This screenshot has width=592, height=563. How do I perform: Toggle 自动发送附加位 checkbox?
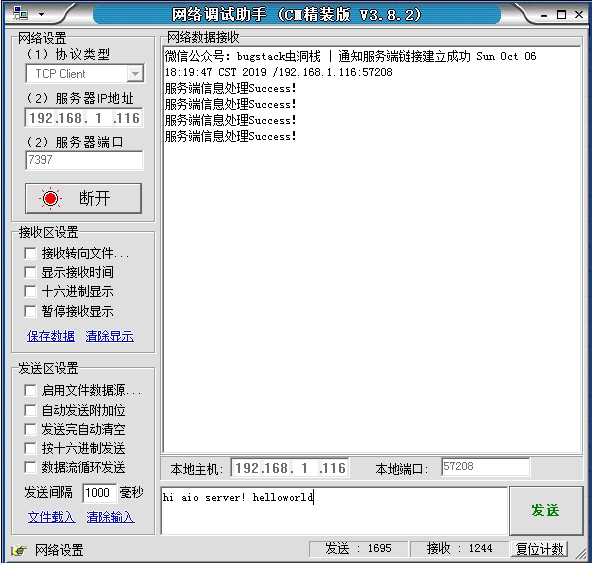[30, 410]
